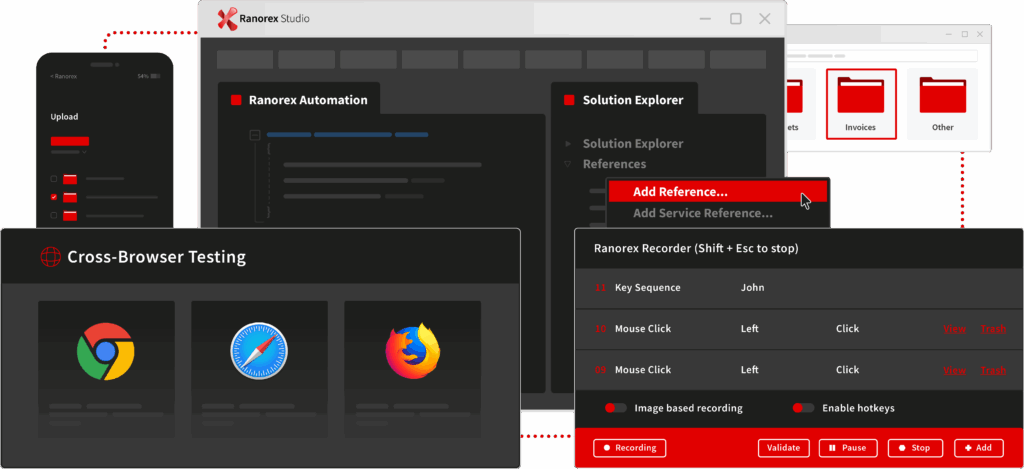The height and width of the screenshot is (469, 1024).
Task: Click View link in row 09
Action: point(954,370)
